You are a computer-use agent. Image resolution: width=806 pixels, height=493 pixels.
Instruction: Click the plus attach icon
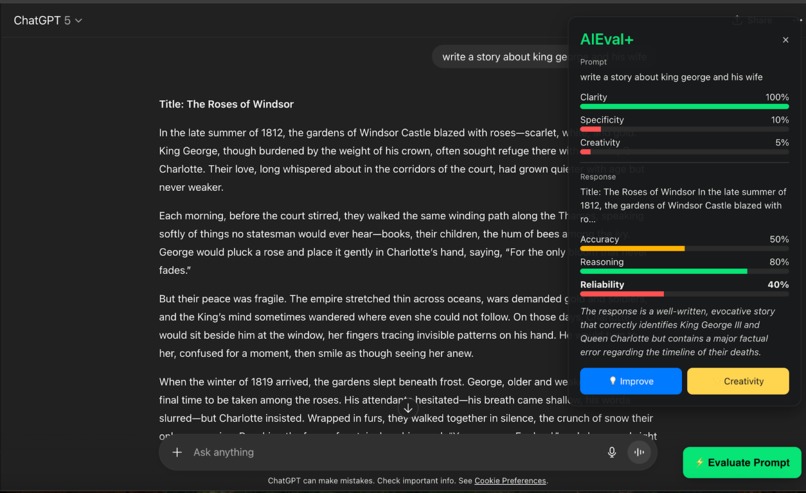pos(177,452)
